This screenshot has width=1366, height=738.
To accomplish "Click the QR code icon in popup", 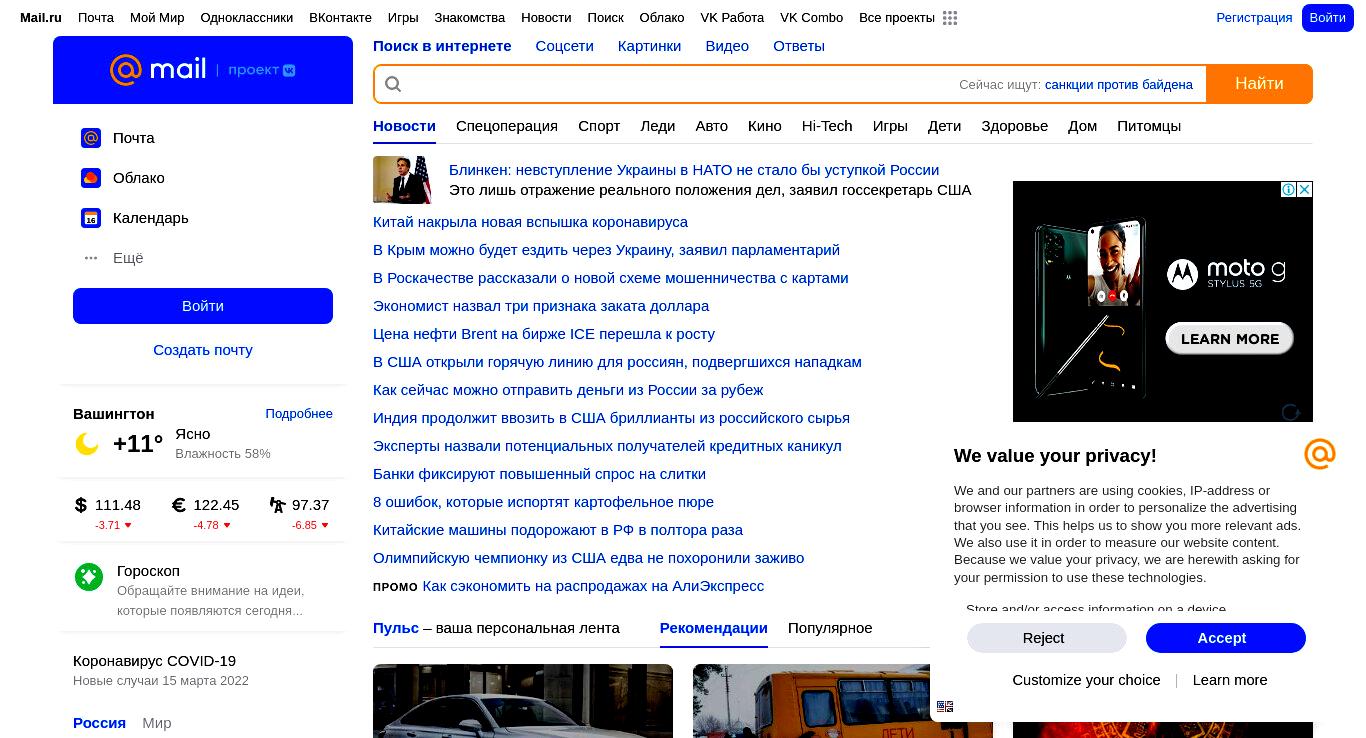I will [x=945, y=706].
